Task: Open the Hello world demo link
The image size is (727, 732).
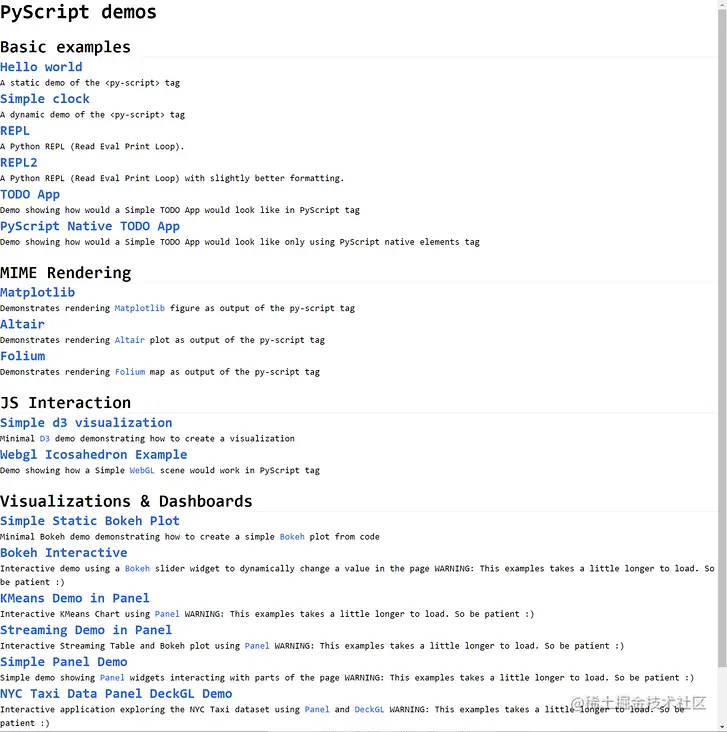Action: coord(41,67)
